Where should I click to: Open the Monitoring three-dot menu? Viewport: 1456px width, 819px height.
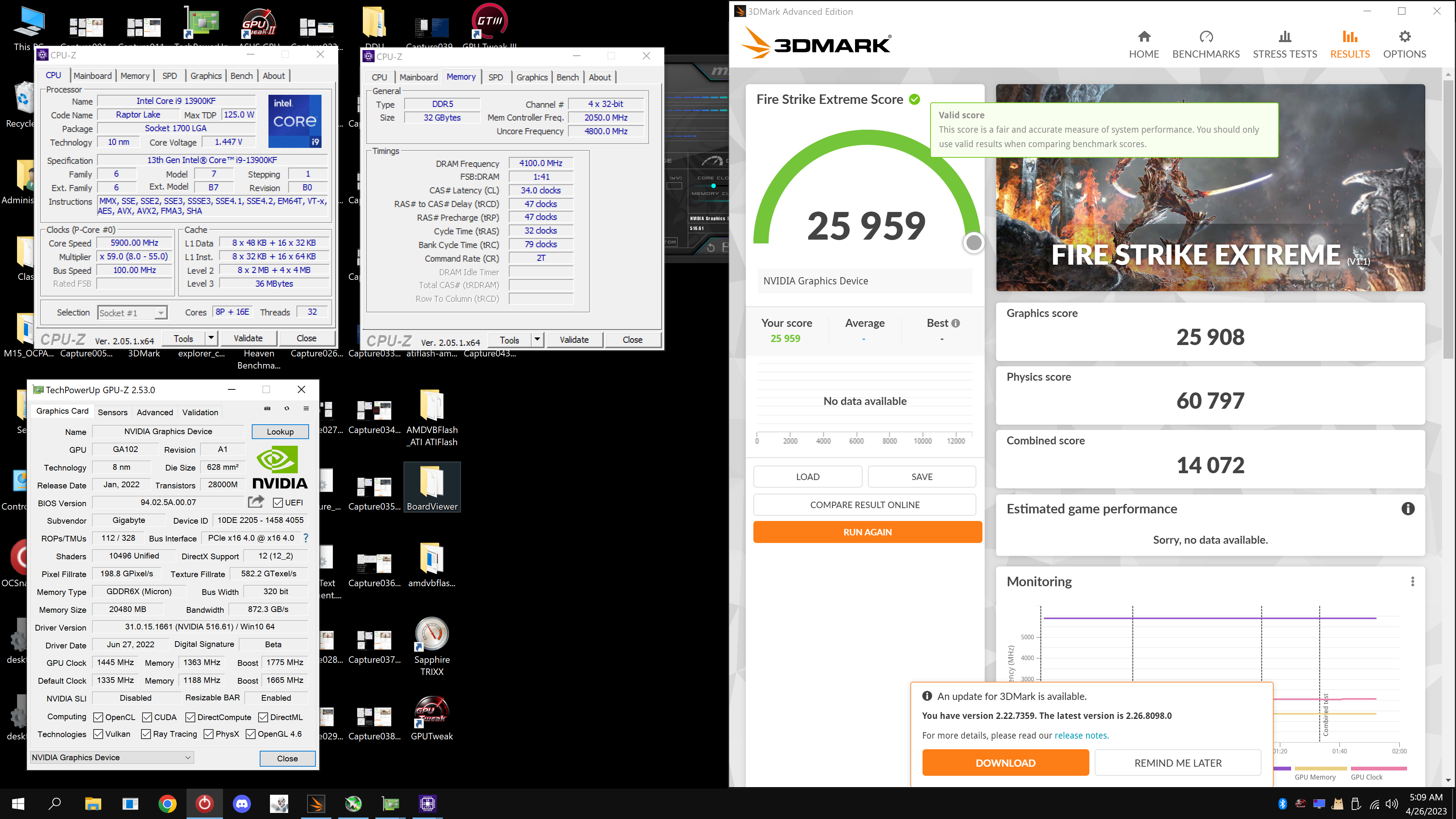1412,582
